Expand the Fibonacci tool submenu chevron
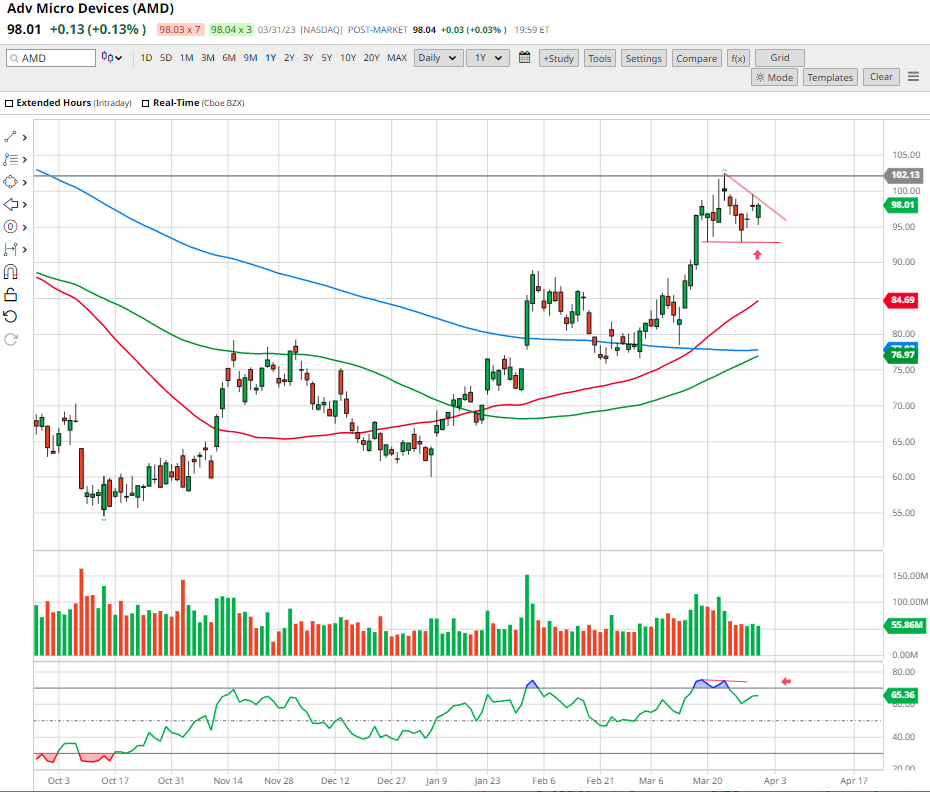The width and height of the screenshot is (930, 792). [x=24, y=227]
